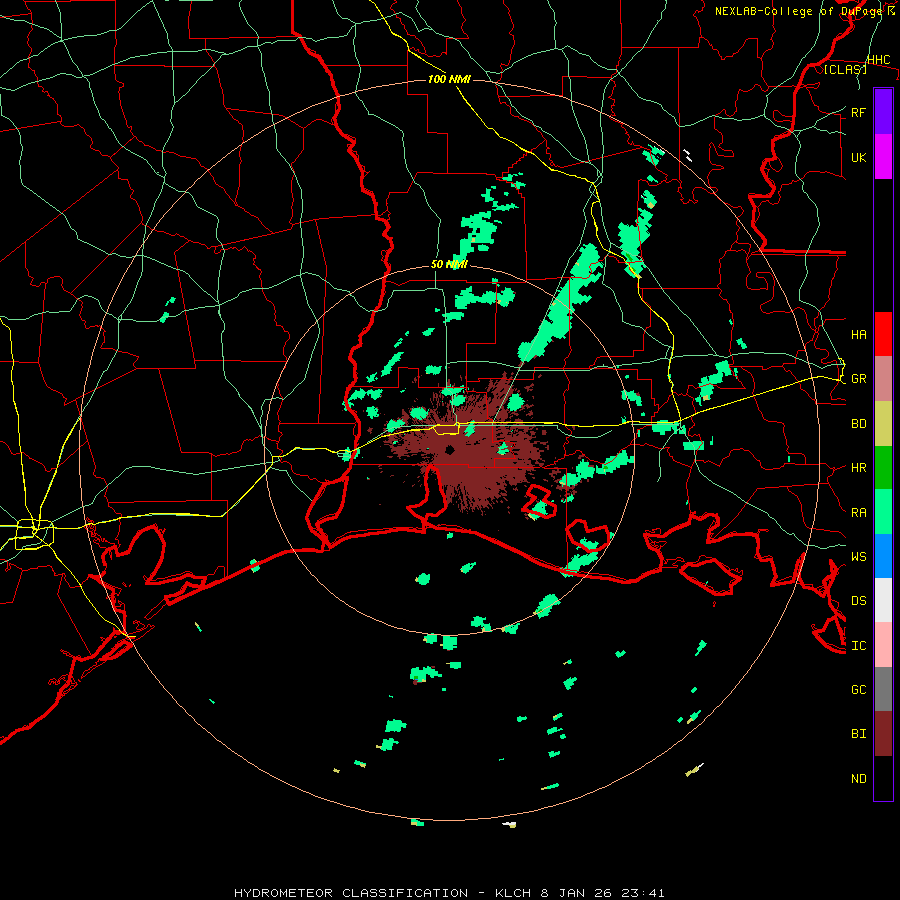Click the UK legend label

[x=858, y=157]
